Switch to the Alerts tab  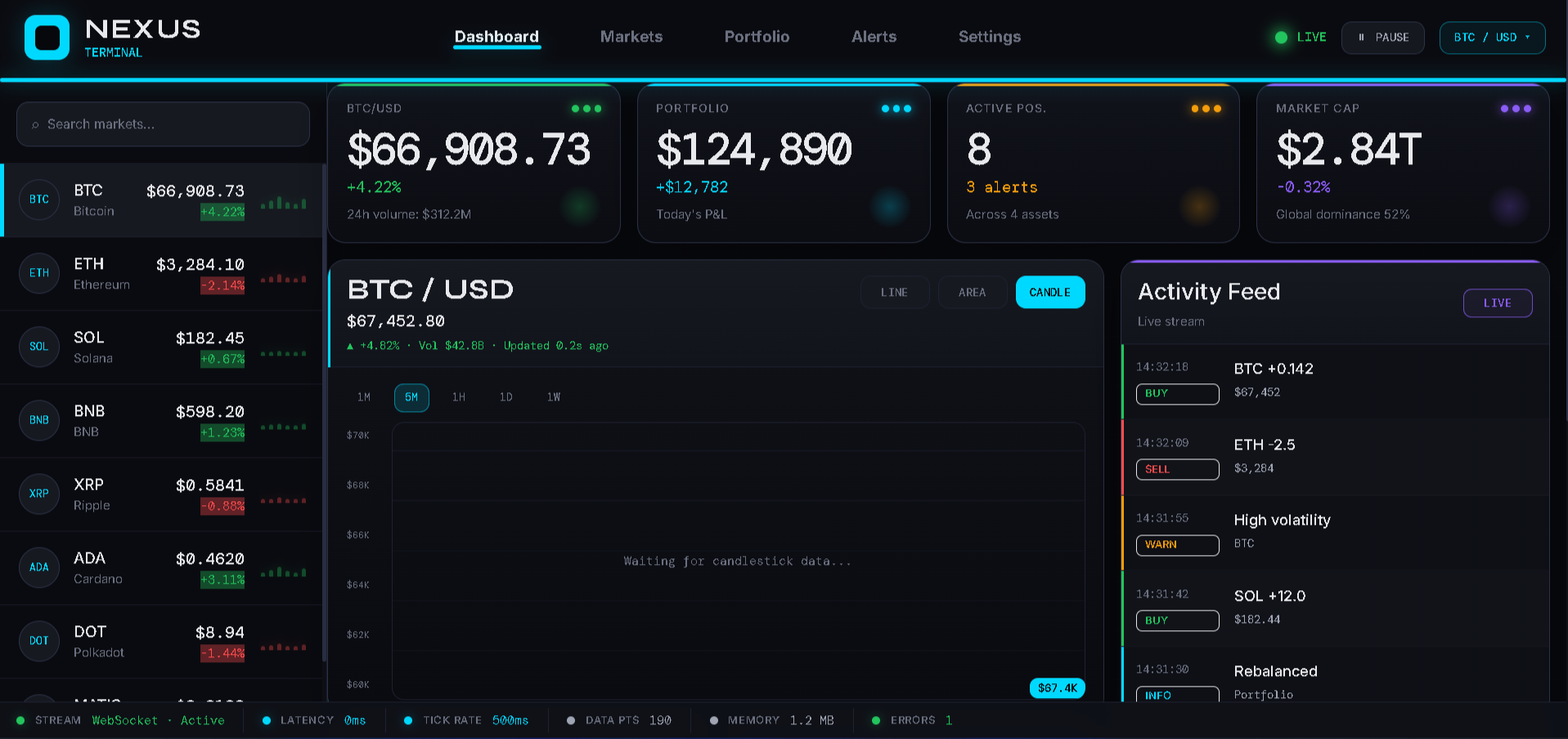point(874,37)
